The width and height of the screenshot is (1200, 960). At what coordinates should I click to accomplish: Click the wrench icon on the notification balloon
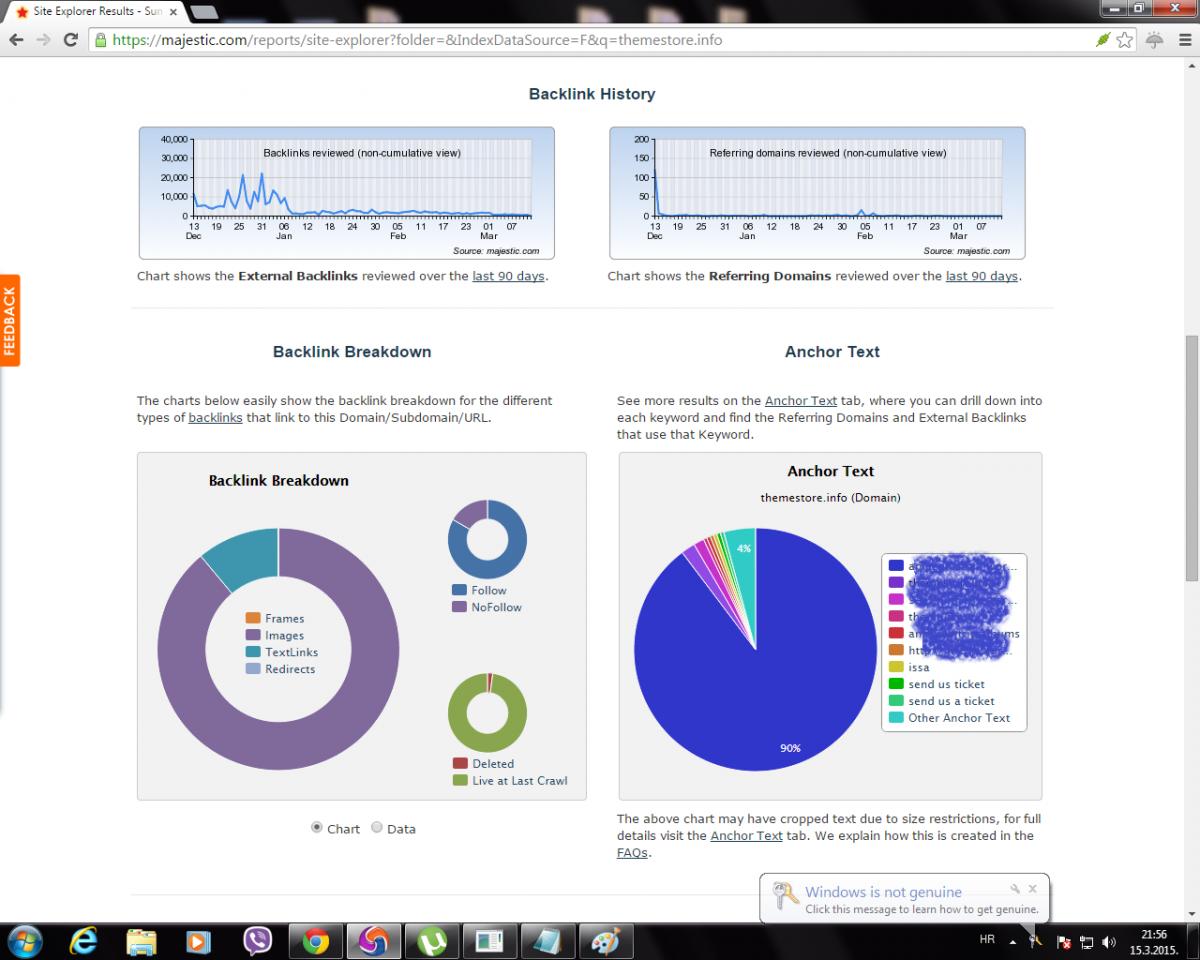(1015, 888)
